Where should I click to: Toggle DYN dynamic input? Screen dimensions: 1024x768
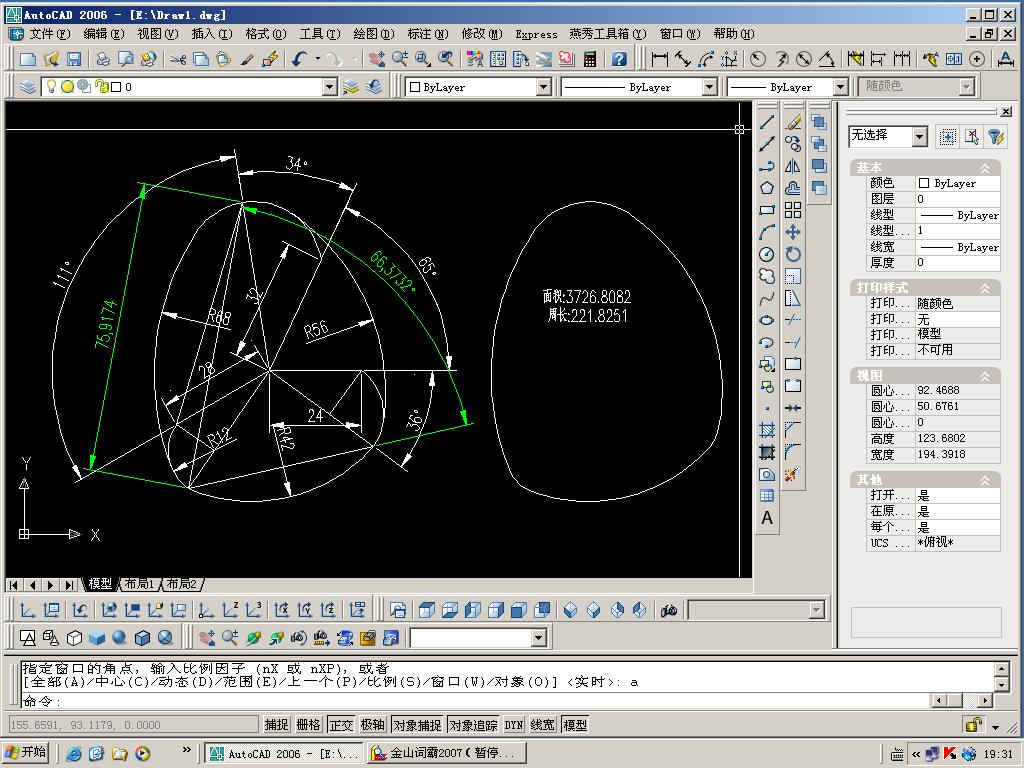(x=514, y=724)
